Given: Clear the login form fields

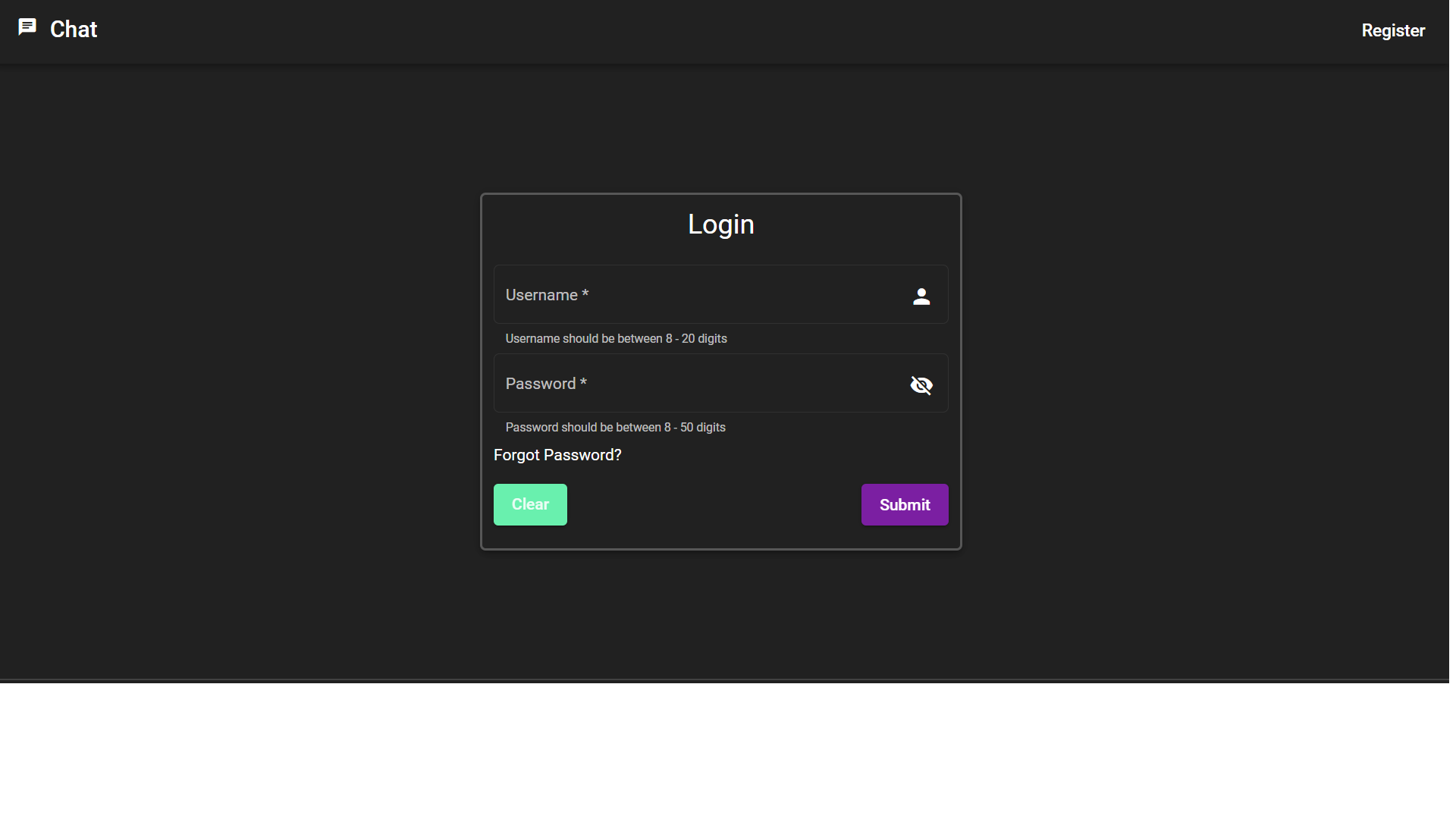Looking at the screenshot, I should pyautogui.click(x=530, y=504).
